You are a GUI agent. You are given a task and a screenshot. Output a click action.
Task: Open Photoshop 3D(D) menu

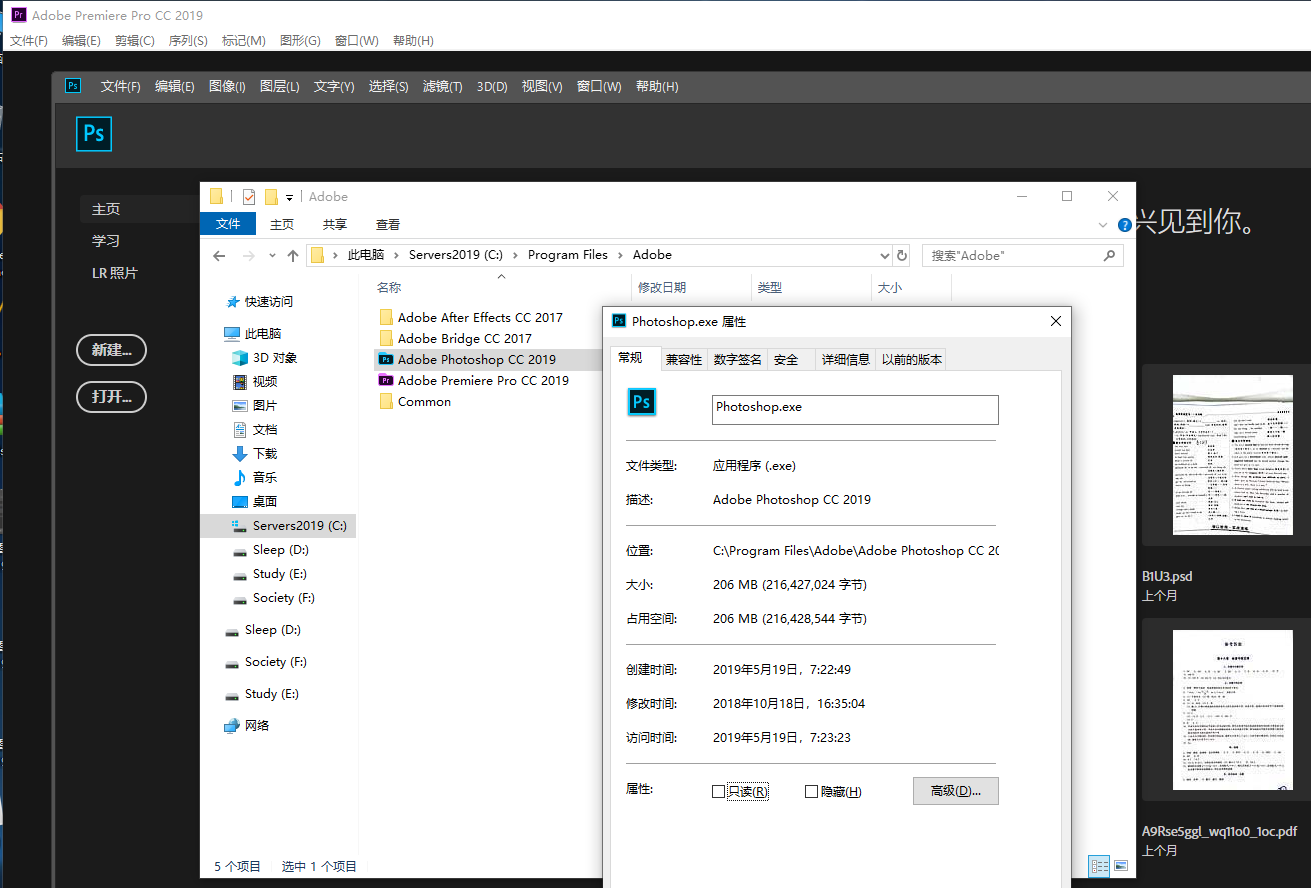[x=491, y=87]
